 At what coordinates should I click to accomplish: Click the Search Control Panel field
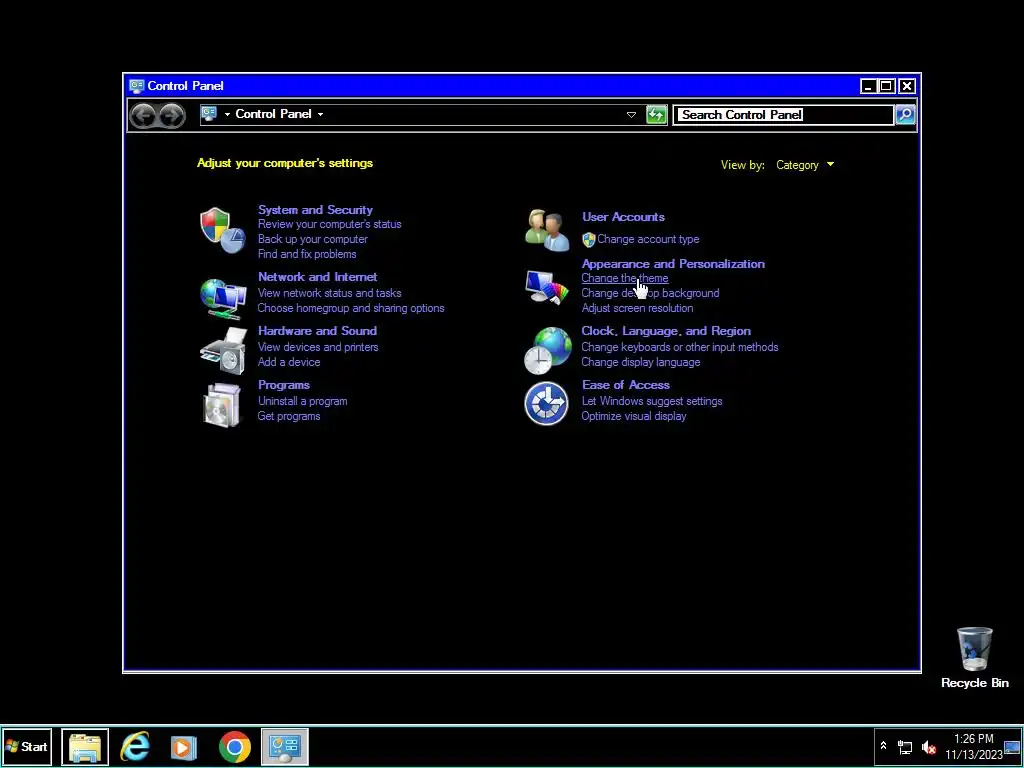point(783,115)
